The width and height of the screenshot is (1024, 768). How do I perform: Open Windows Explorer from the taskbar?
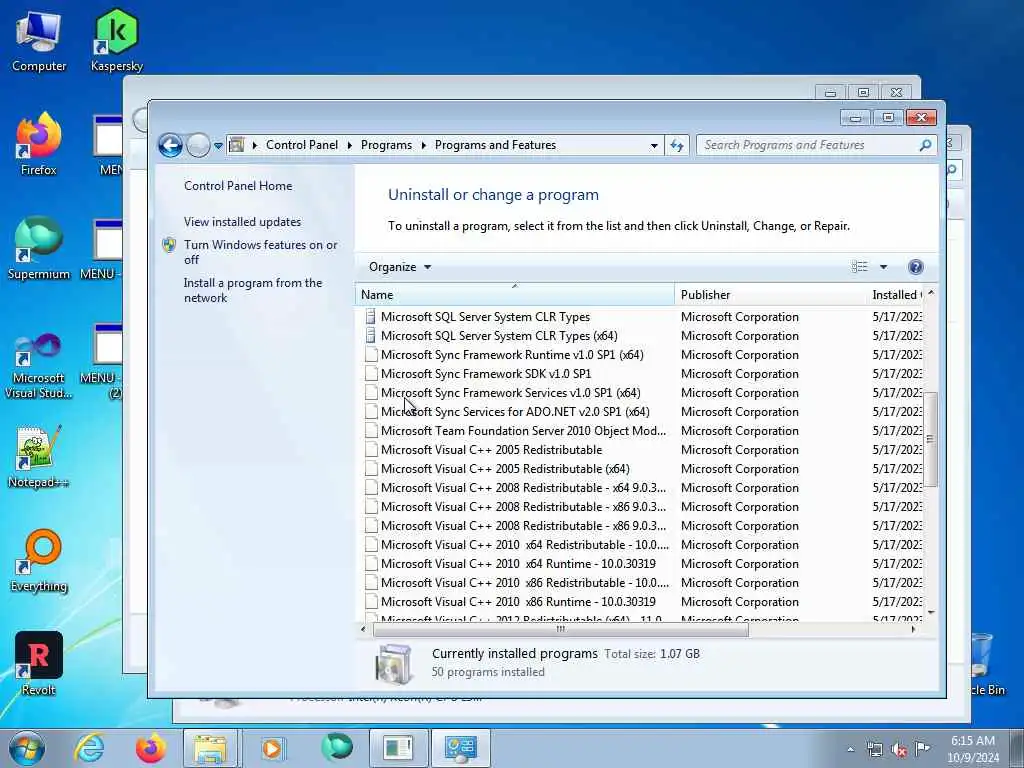point(210,748)
